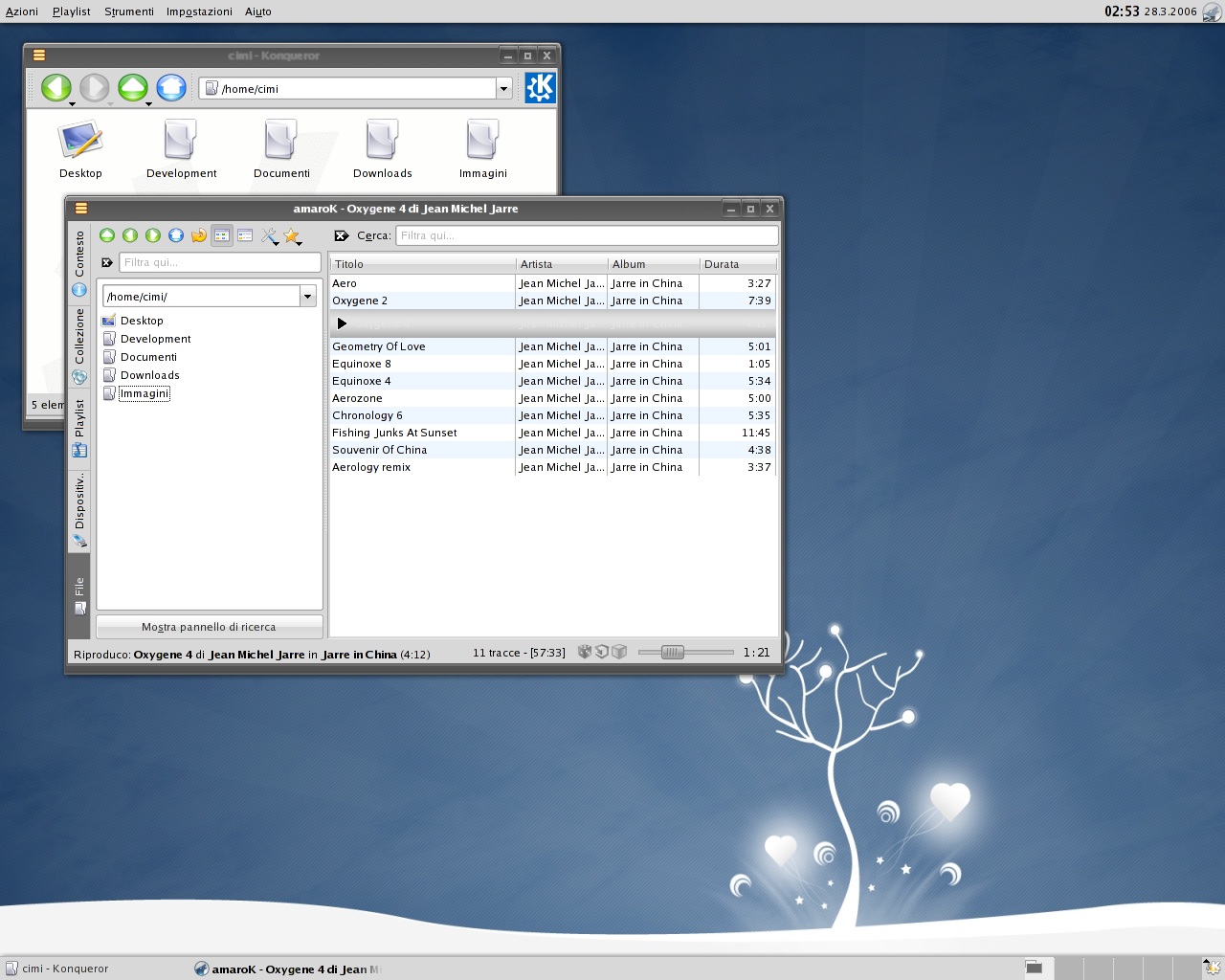Click amaroK file browser Forward arrow

(153, 235)
